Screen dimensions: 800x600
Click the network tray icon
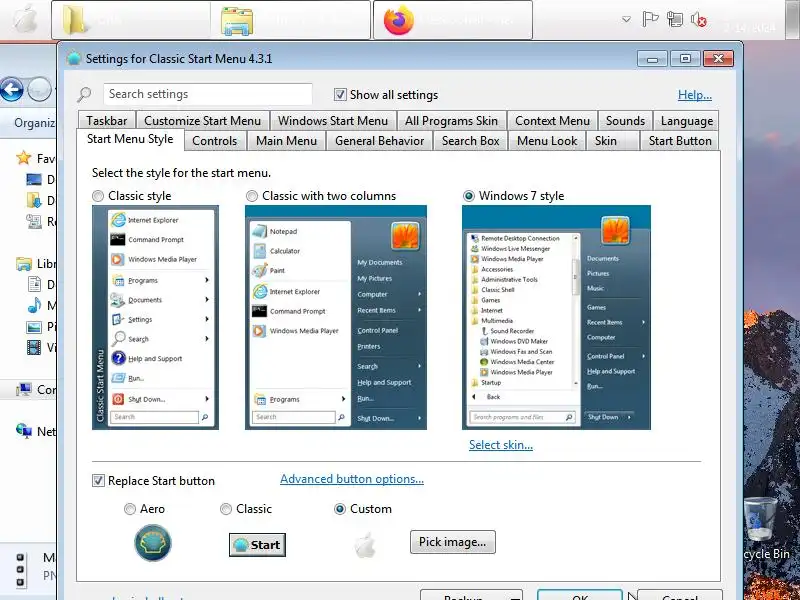click(674, 19)
